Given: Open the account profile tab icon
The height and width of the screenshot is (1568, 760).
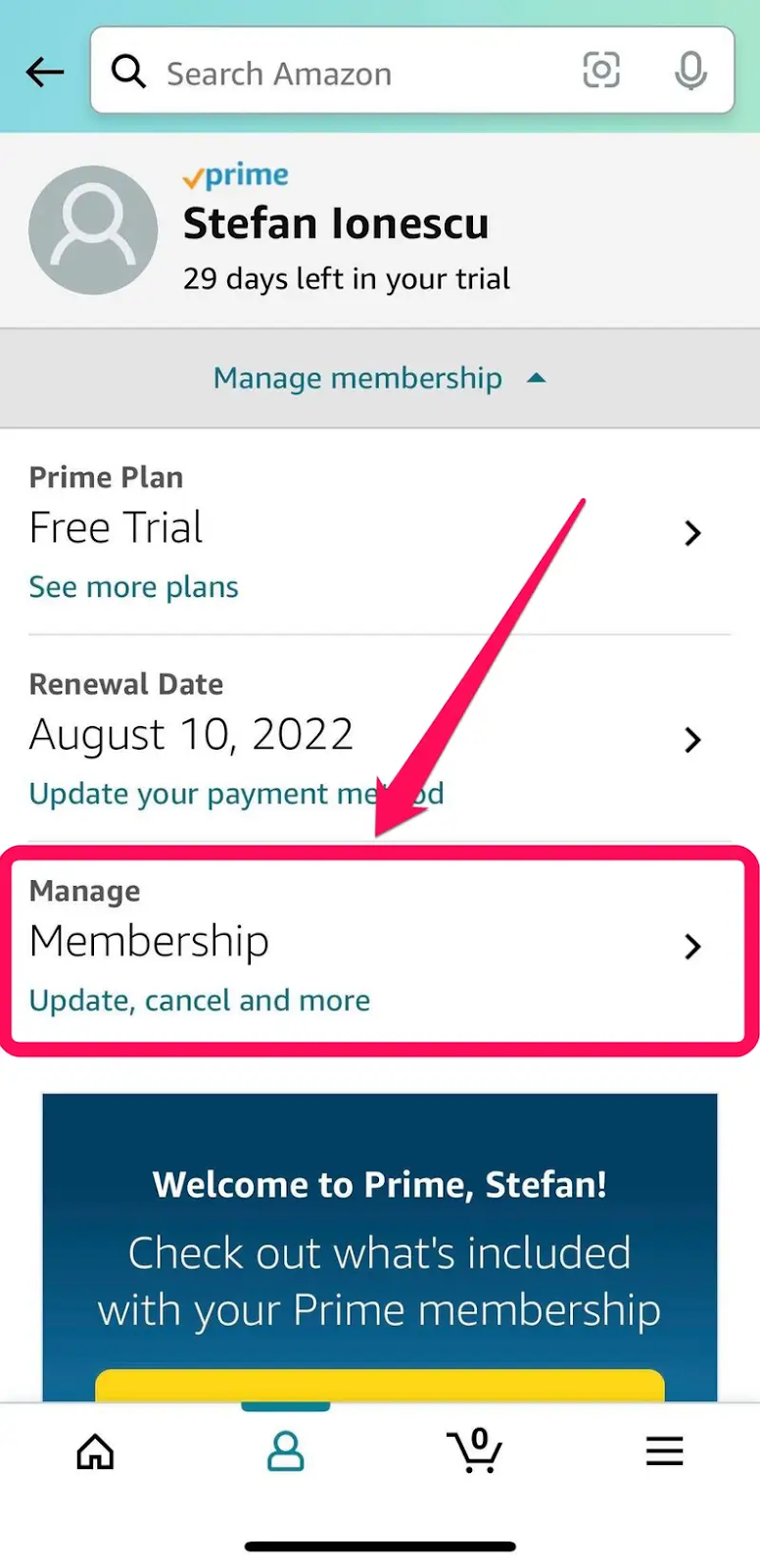Looking at the screenshot, I should pyautogui.click(x=285, y=1451).
